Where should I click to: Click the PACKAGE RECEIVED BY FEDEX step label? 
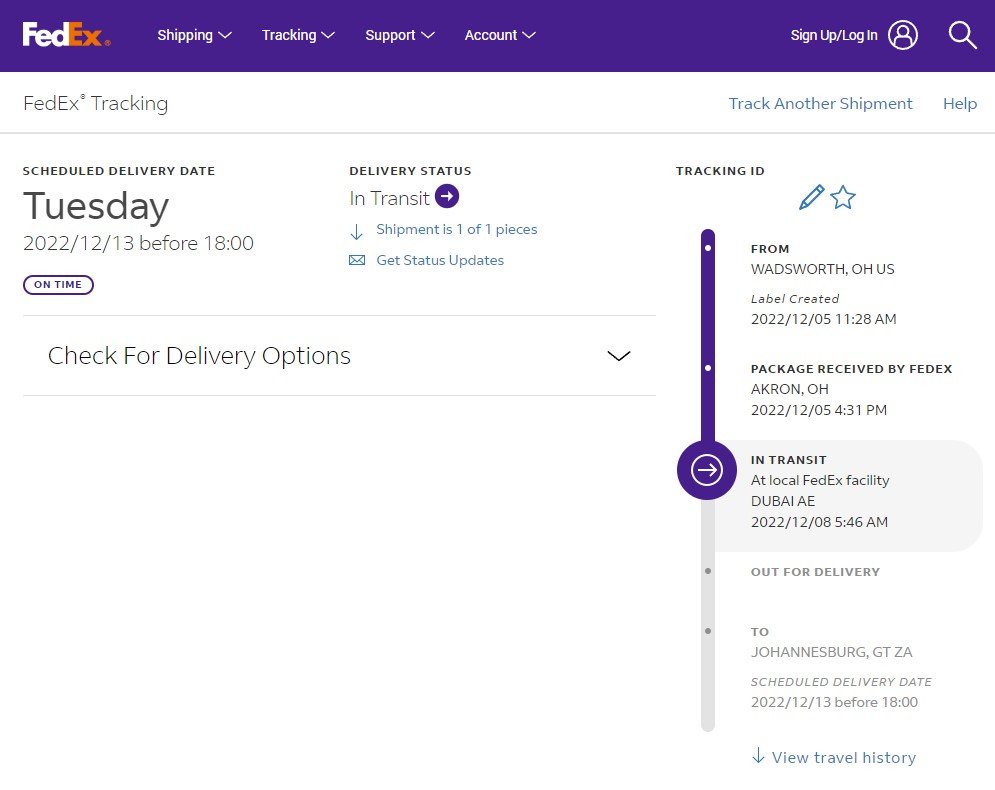tap(852, 369)
